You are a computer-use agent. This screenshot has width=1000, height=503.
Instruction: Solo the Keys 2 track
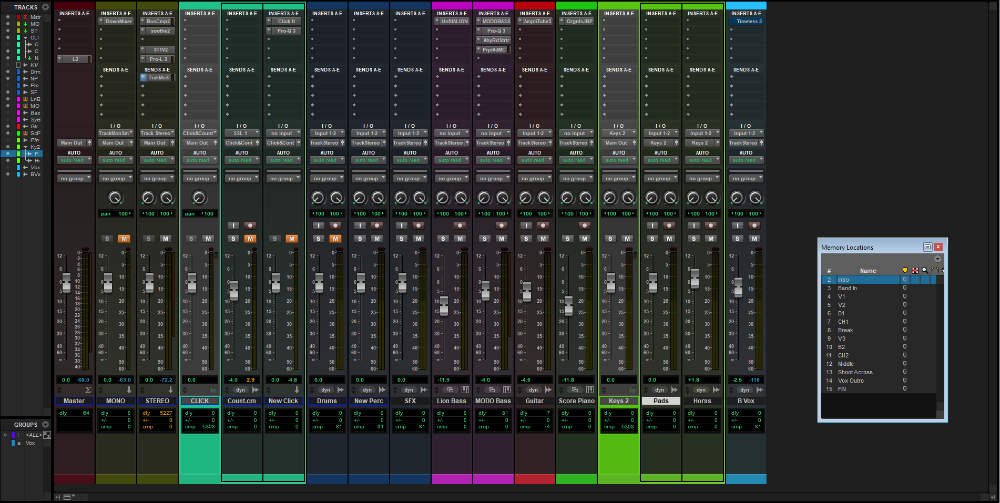tap(610, 238)
